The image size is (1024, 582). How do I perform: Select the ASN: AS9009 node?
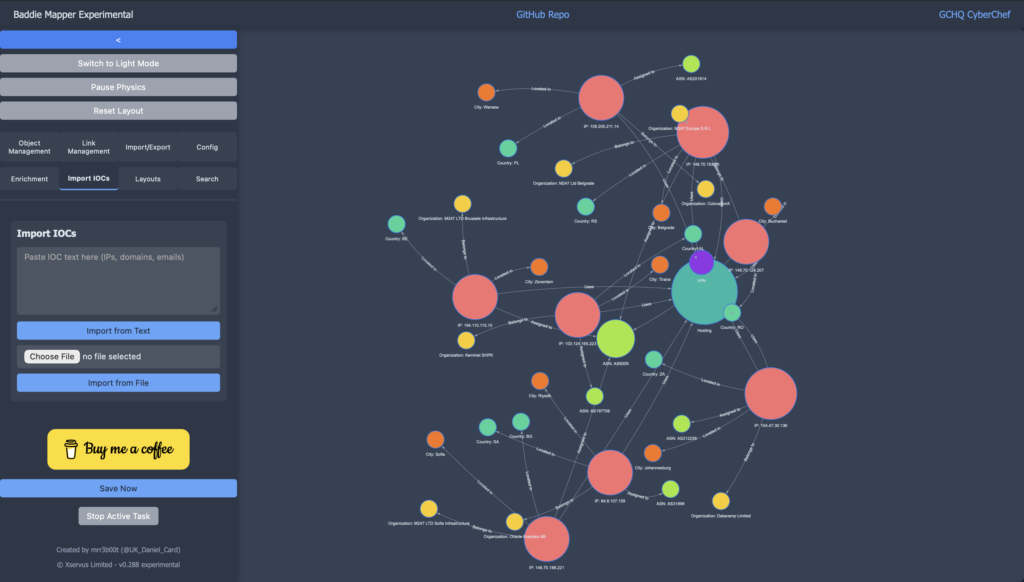pyautogui.click(x=615, y=339)
